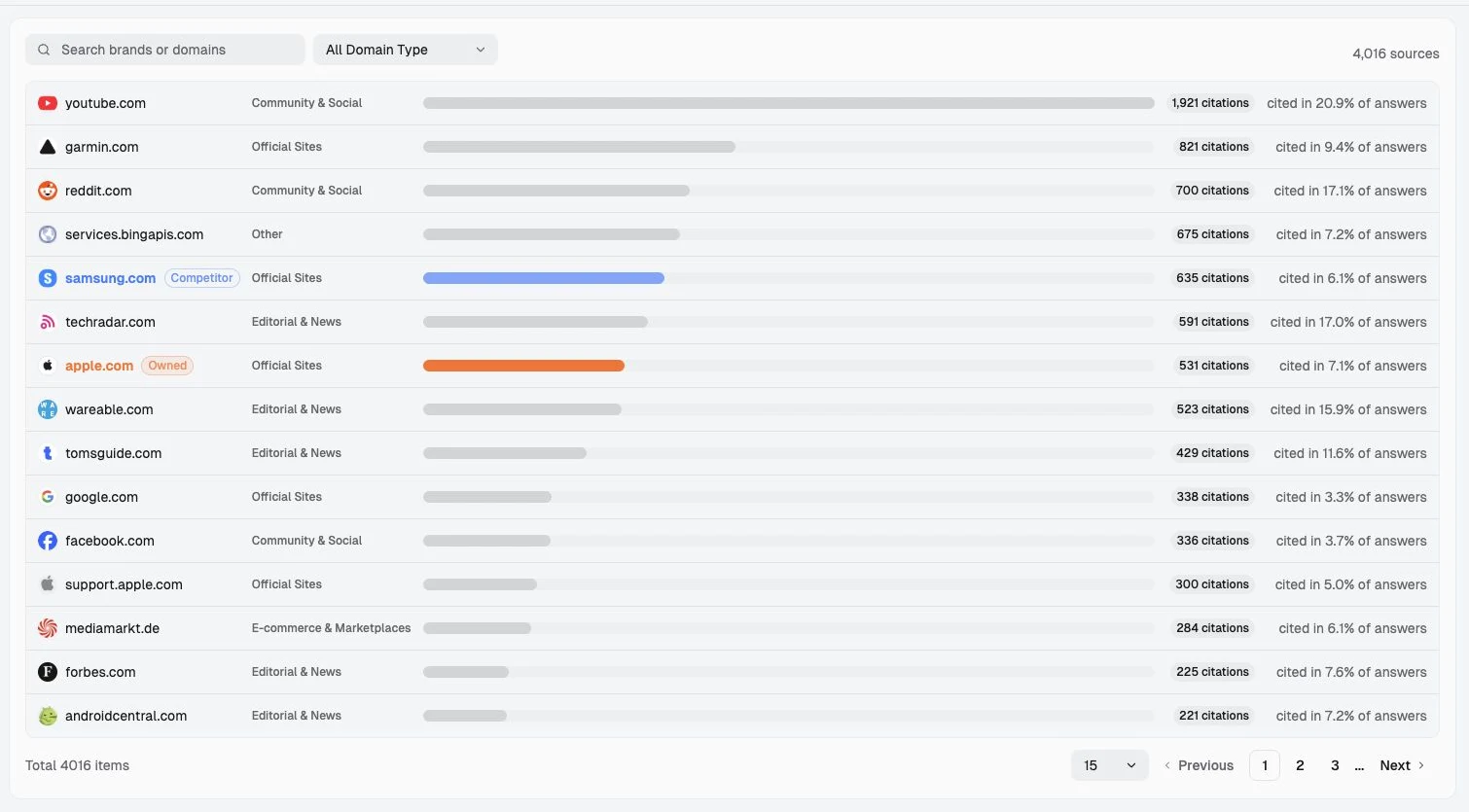Go to the Previous page

coord(1199,765)
